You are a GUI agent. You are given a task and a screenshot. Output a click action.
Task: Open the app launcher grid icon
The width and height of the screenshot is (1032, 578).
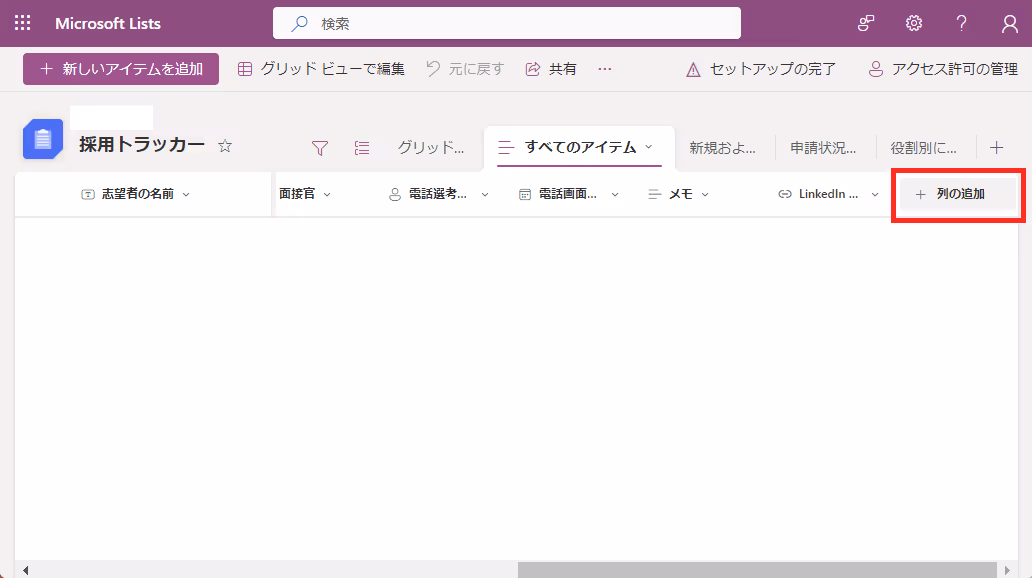point(22,23)
